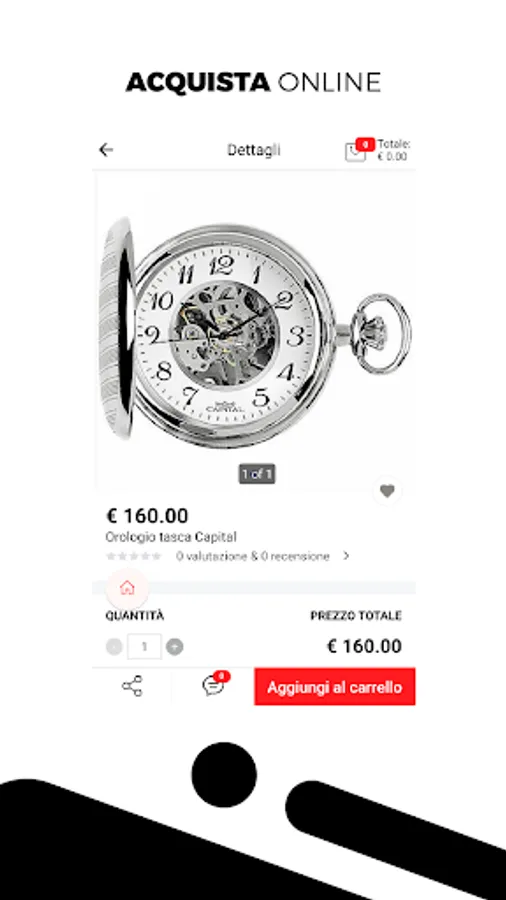
Task: Add watch to favorites with heart icon
Action: 387,491
